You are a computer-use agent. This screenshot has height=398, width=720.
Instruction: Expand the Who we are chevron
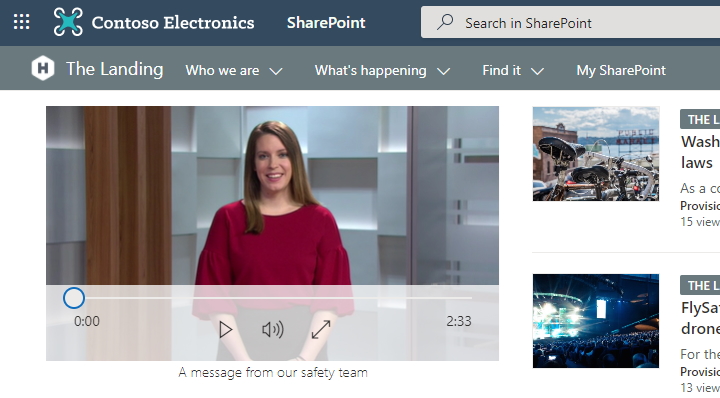pos(276,71)
